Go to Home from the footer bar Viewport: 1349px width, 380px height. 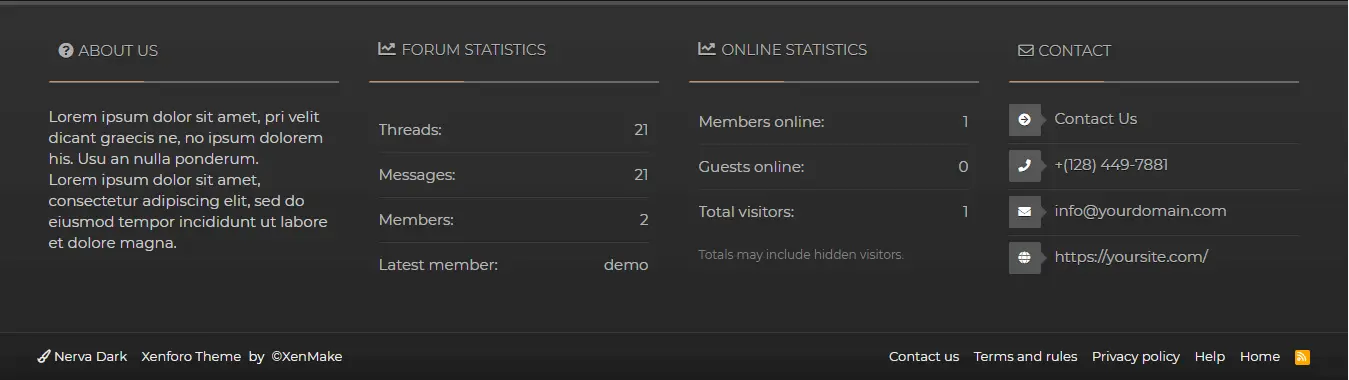click(1260, 356)
